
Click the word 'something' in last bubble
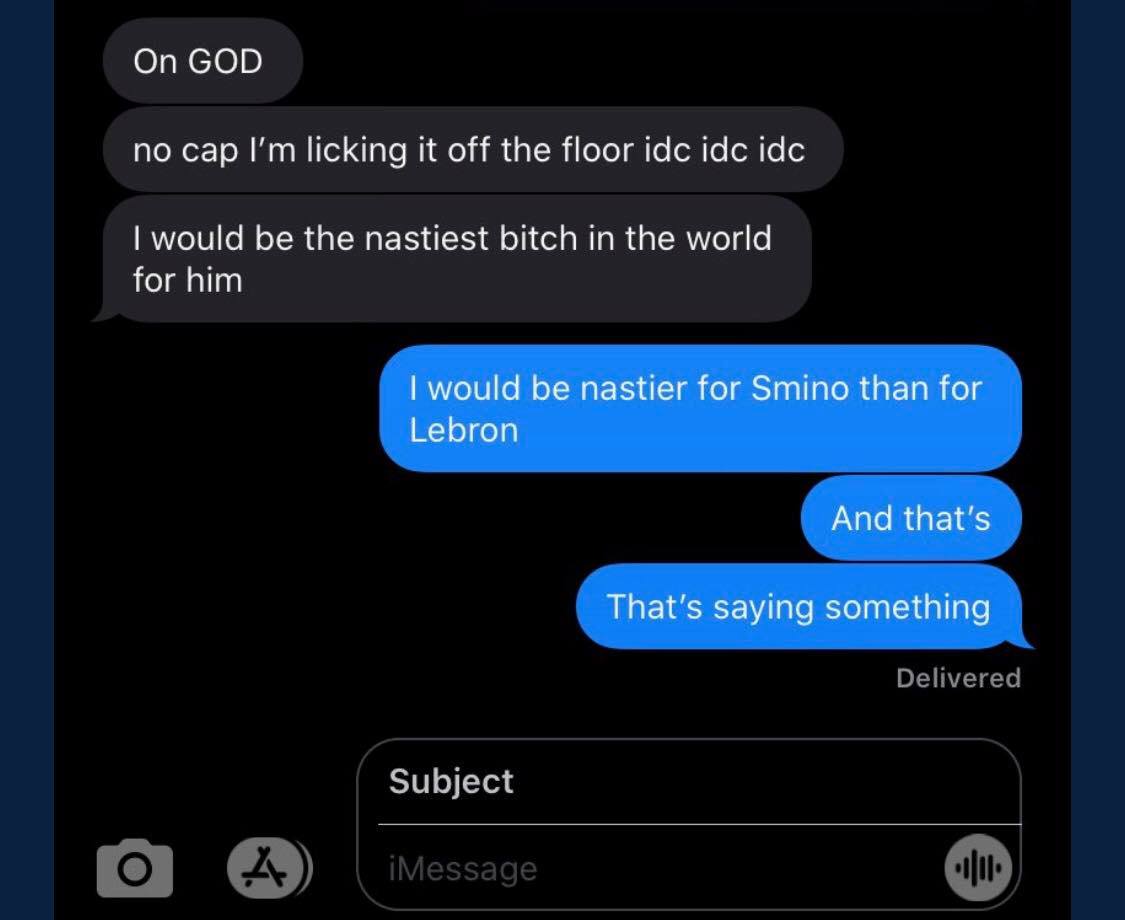pos(908,607)
